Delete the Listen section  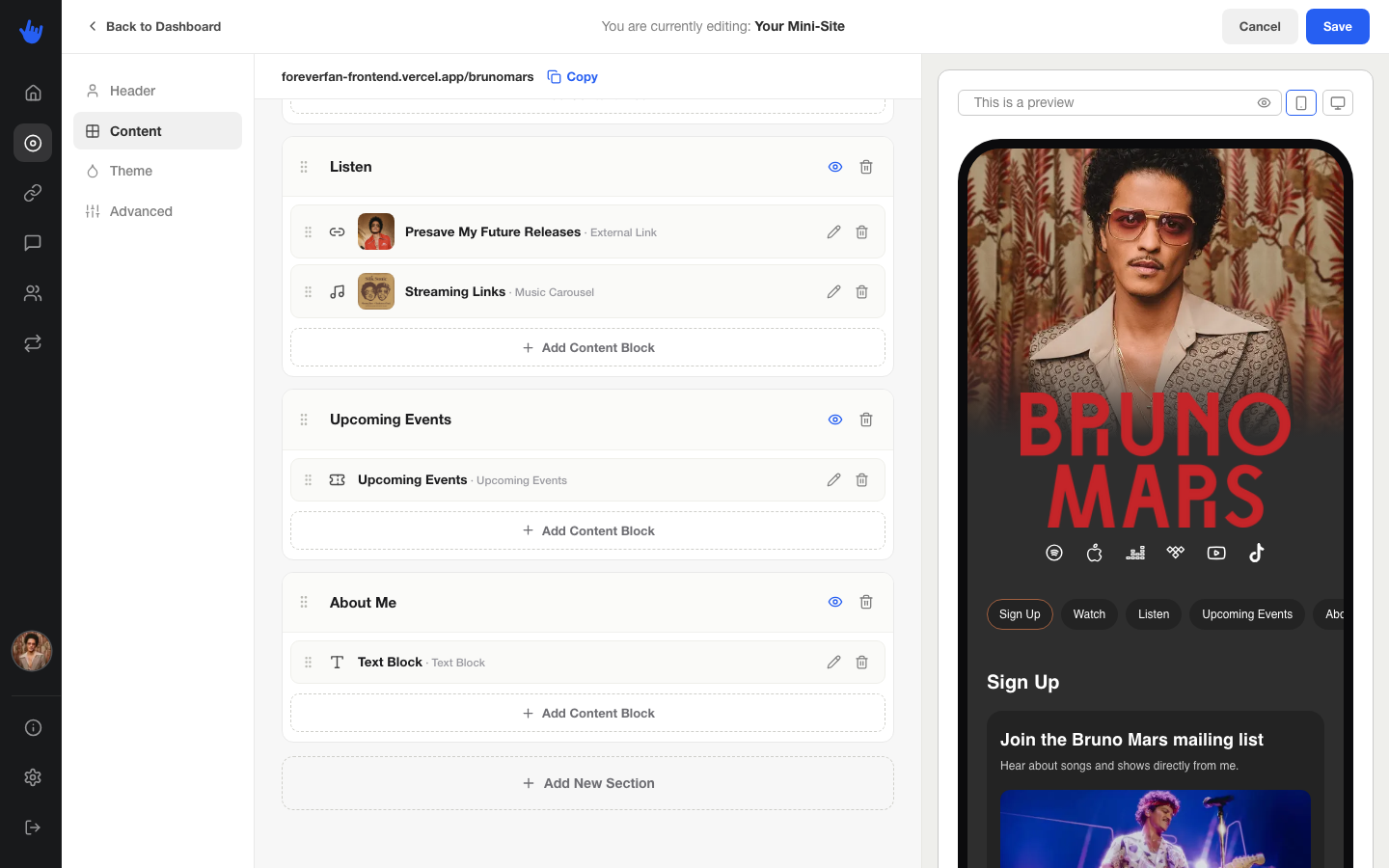[866, 167]
